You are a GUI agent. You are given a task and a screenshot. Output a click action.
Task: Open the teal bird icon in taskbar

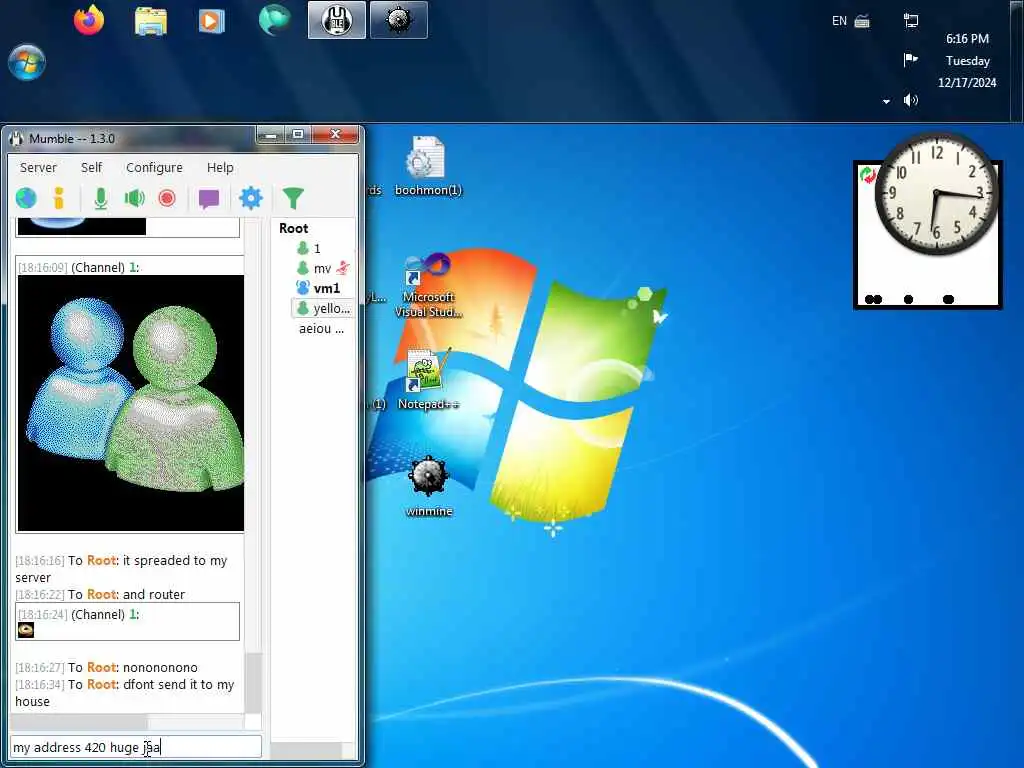coord(274,20)
